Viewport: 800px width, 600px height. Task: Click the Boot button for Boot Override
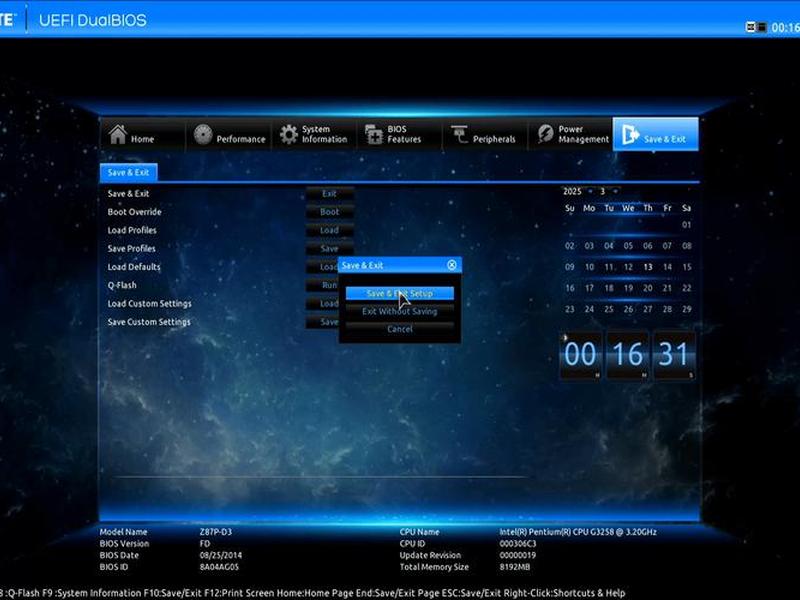pos(330,212)
